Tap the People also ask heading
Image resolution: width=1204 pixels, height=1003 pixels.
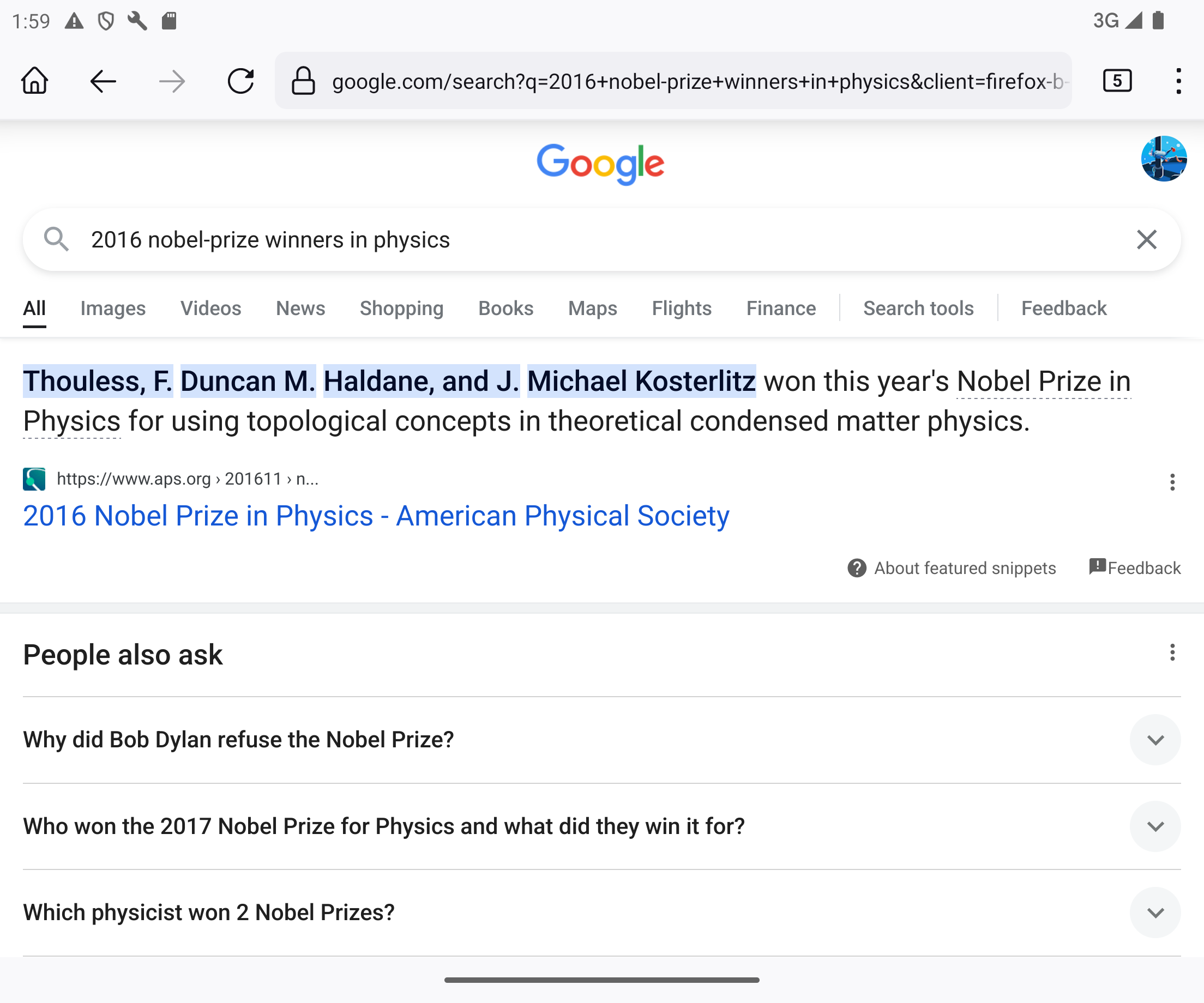[x=123, y=655]
